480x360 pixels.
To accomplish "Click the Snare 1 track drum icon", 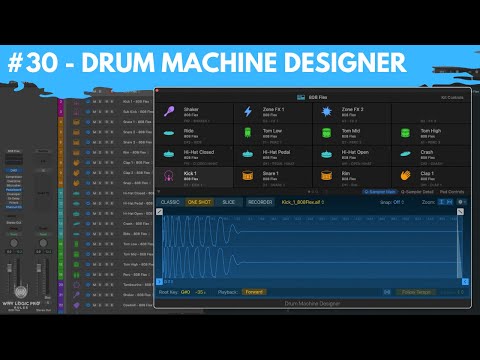I will tap(76, 122).
